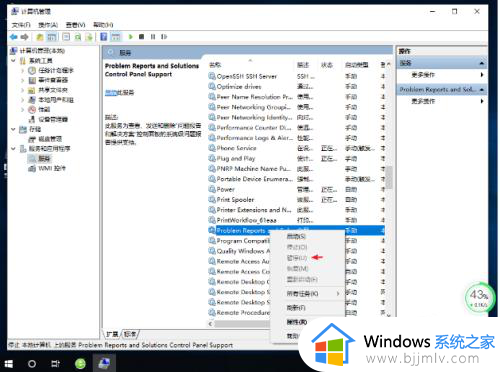Pause the service with the pause icon

[x=153, y=37]
